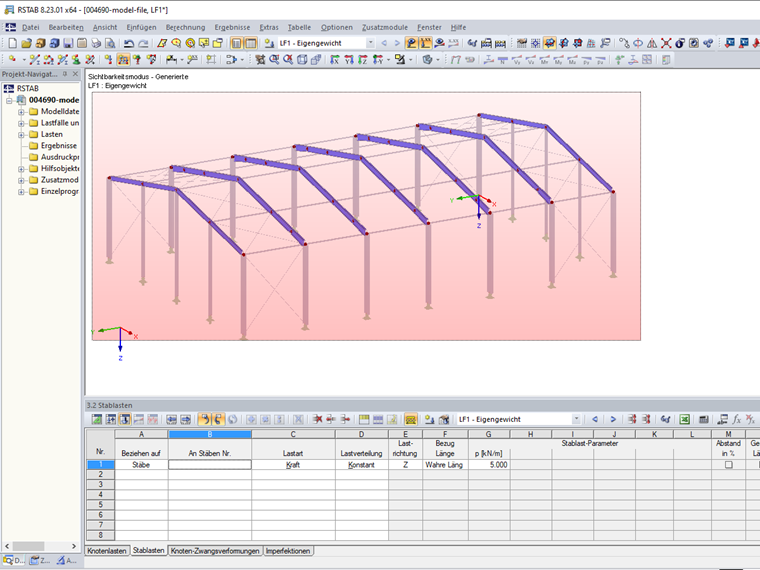This screenshot has height=570, width=760.
Task: Select row header 2 in the table
Action: (x=101, y=474)
